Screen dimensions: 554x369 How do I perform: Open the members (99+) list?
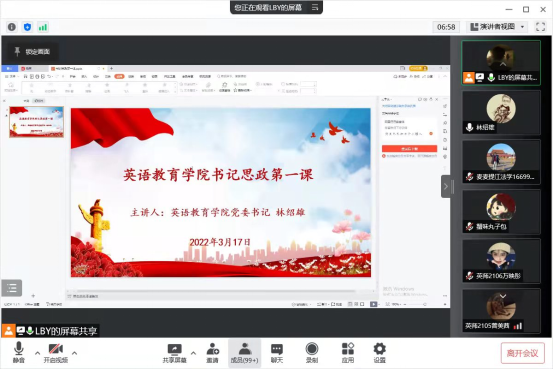tap(244, 353)
